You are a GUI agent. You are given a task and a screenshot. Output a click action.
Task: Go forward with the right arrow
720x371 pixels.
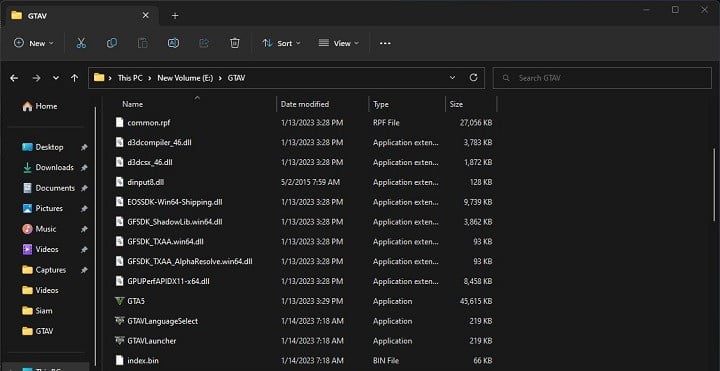[x=36, y=78]
